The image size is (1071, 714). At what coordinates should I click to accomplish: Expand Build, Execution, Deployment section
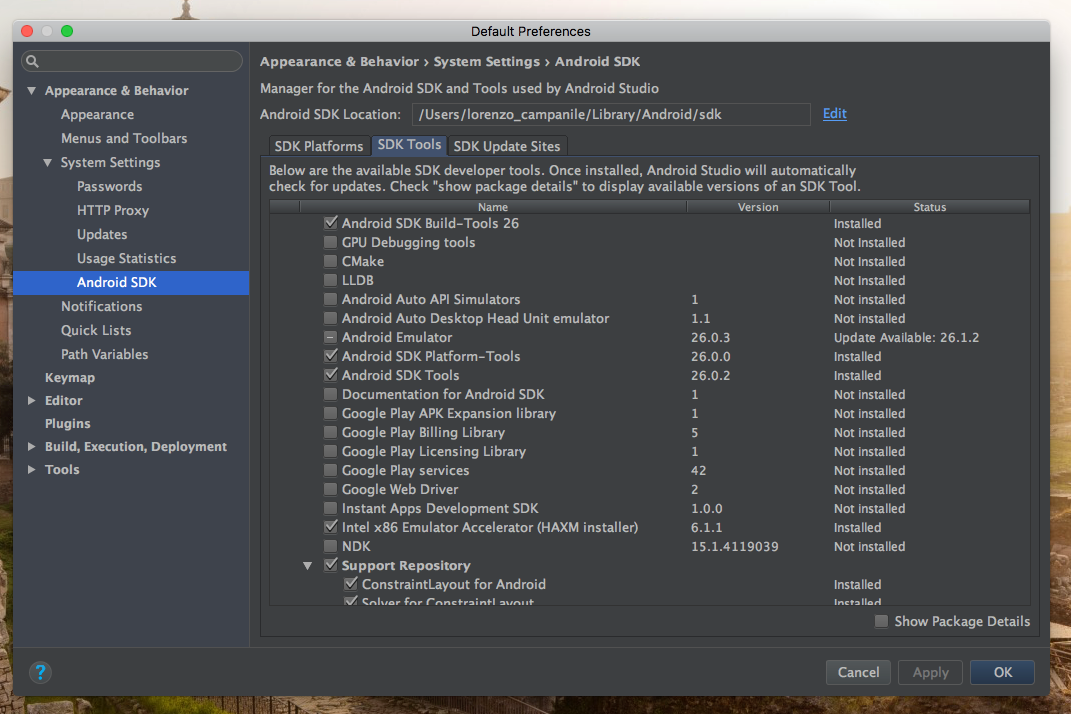click(x=31, y=446)
